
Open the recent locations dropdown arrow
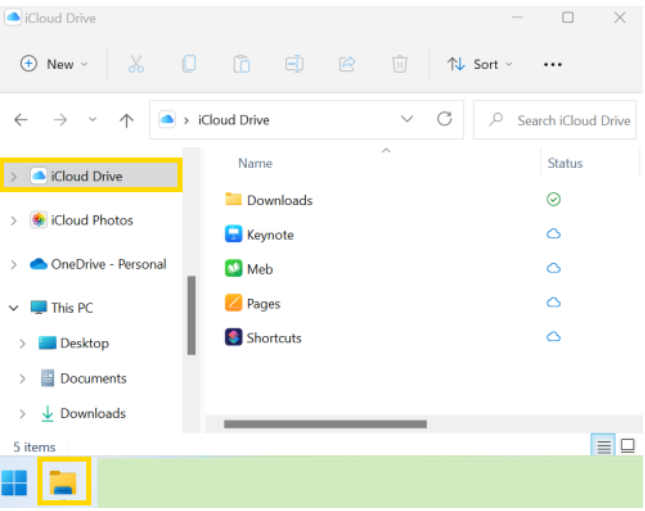tap(93, 120)
